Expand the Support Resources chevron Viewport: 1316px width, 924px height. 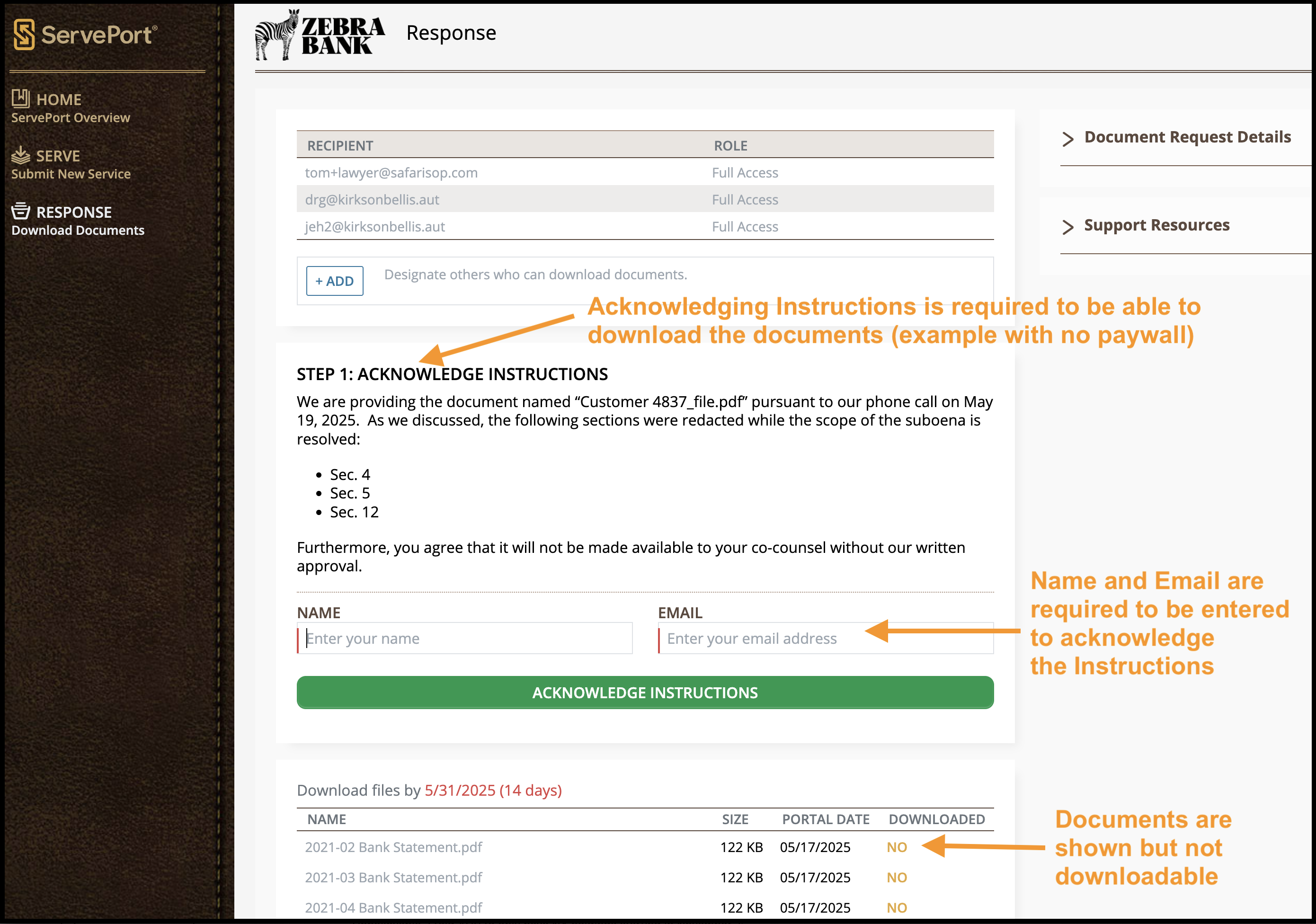click(1067, 227)
